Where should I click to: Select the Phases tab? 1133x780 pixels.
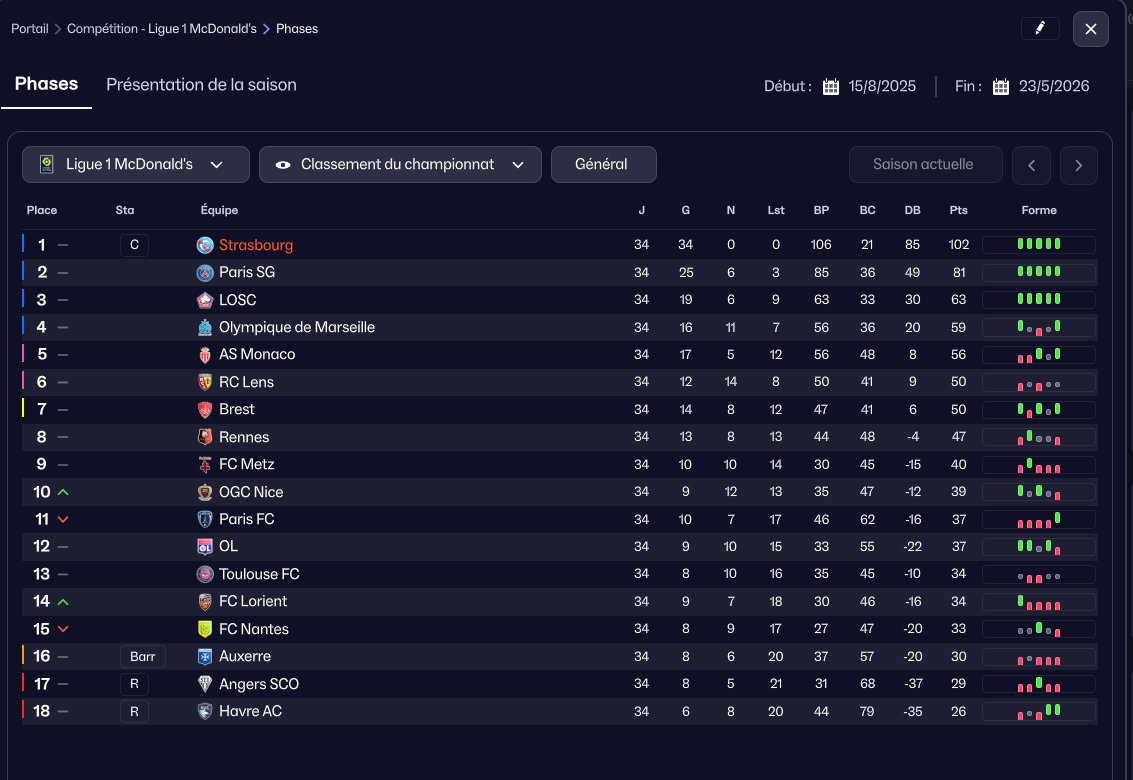[46, 84]
